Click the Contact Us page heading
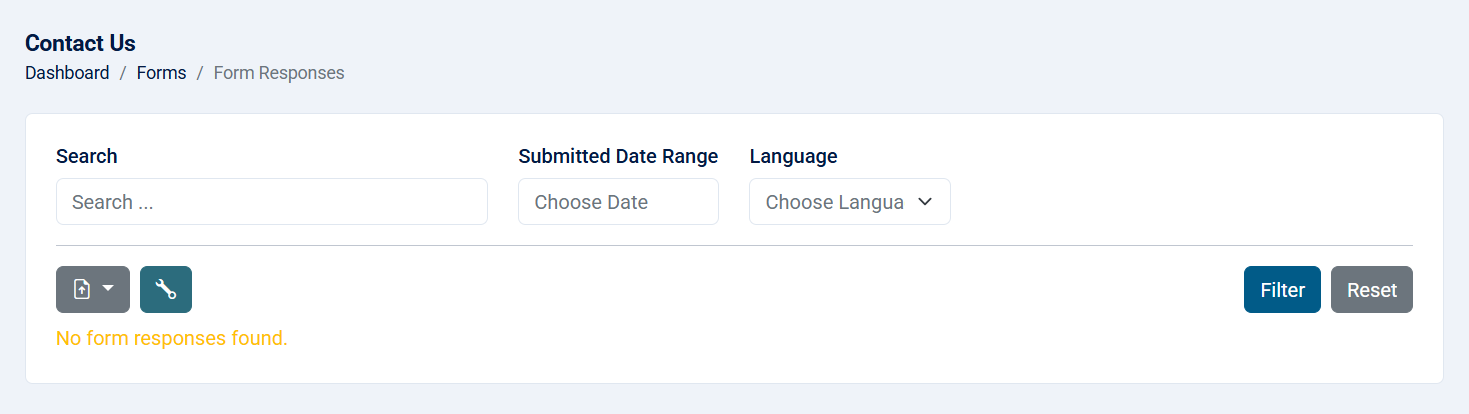The image size is (1469, 414). [80, 43]
